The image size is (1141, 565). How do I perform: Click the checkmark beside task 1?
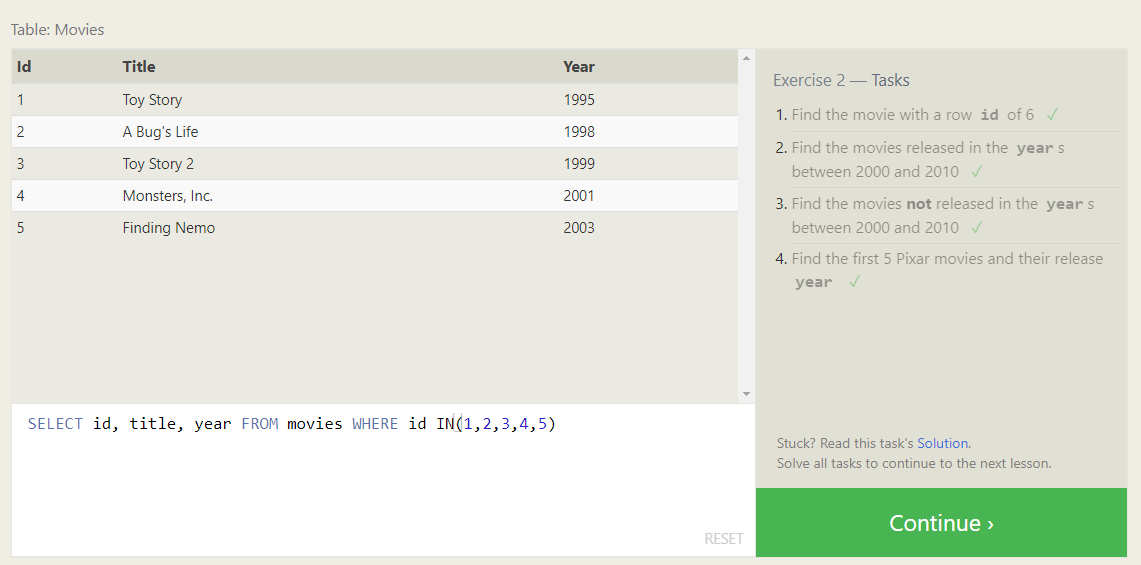click(1051, 115)
